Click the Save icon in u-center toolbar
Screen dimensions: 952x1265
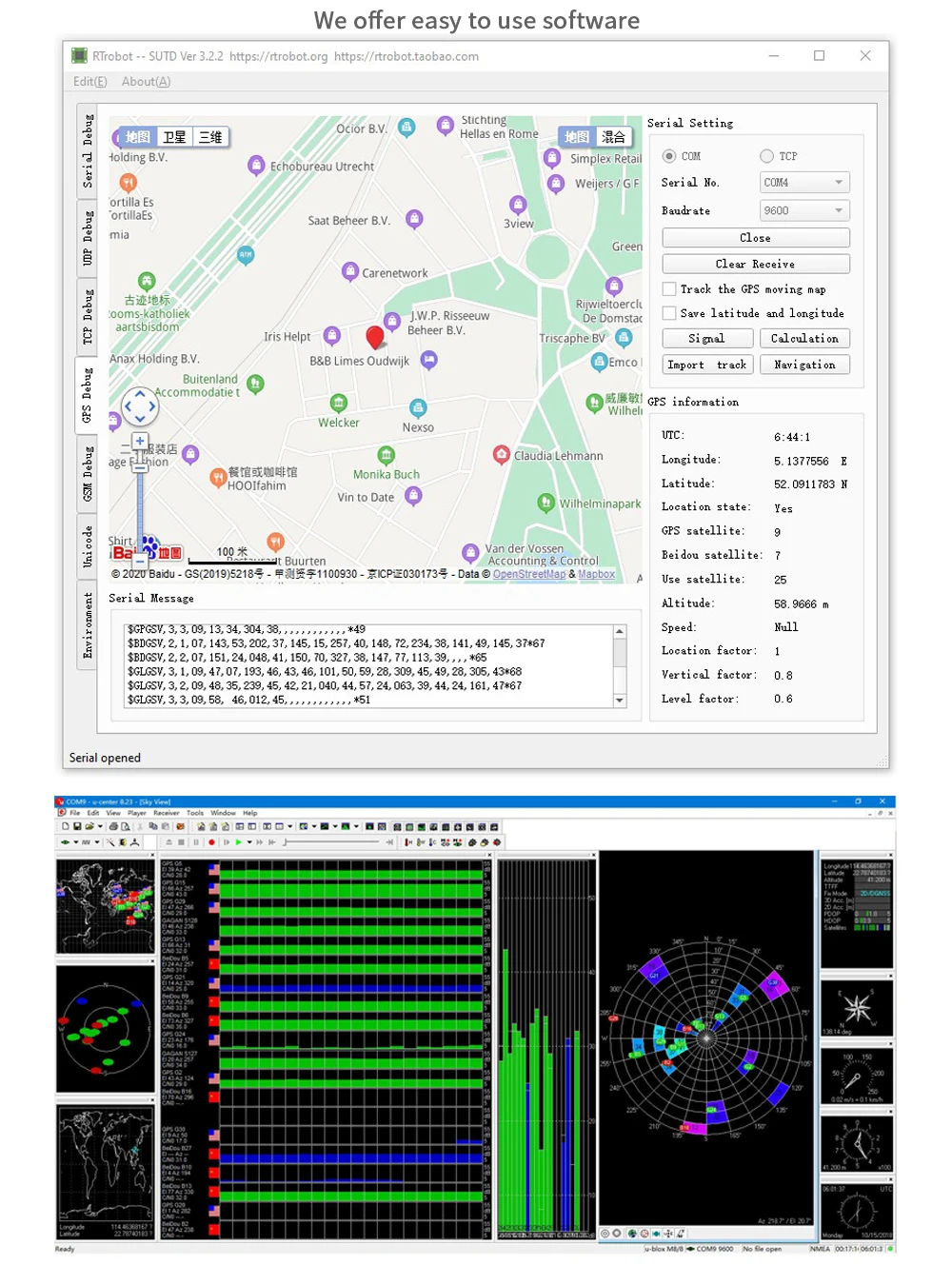(x=77, y=826)
